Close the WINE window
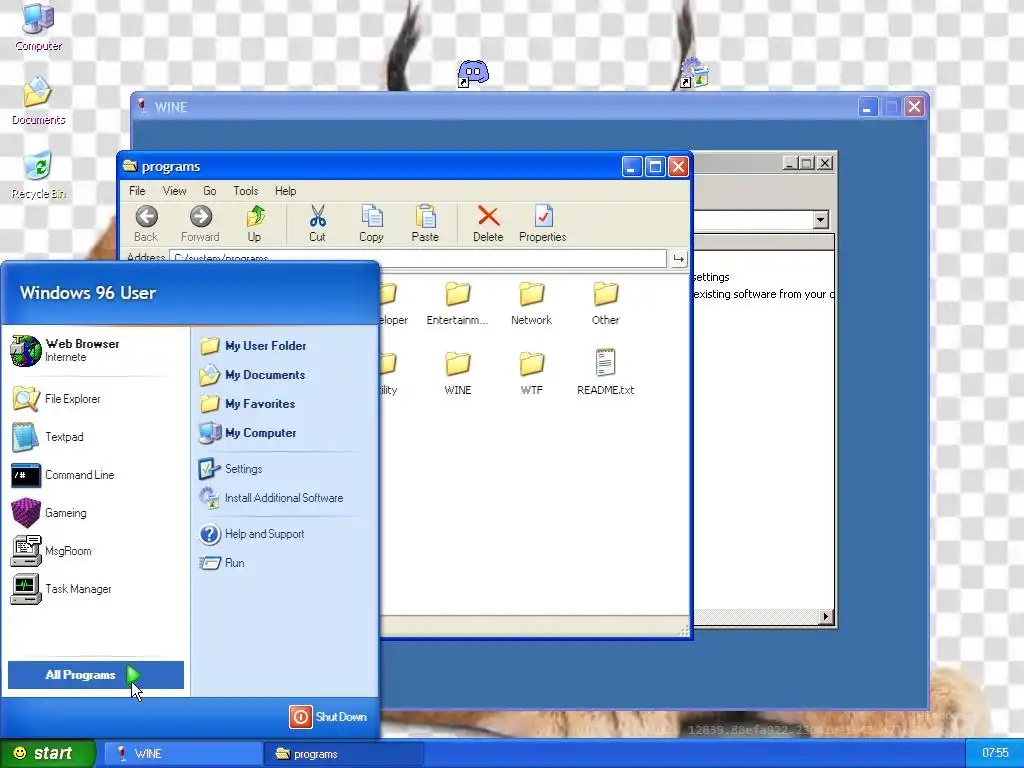 pyautogui.click(x=914, y=107)
